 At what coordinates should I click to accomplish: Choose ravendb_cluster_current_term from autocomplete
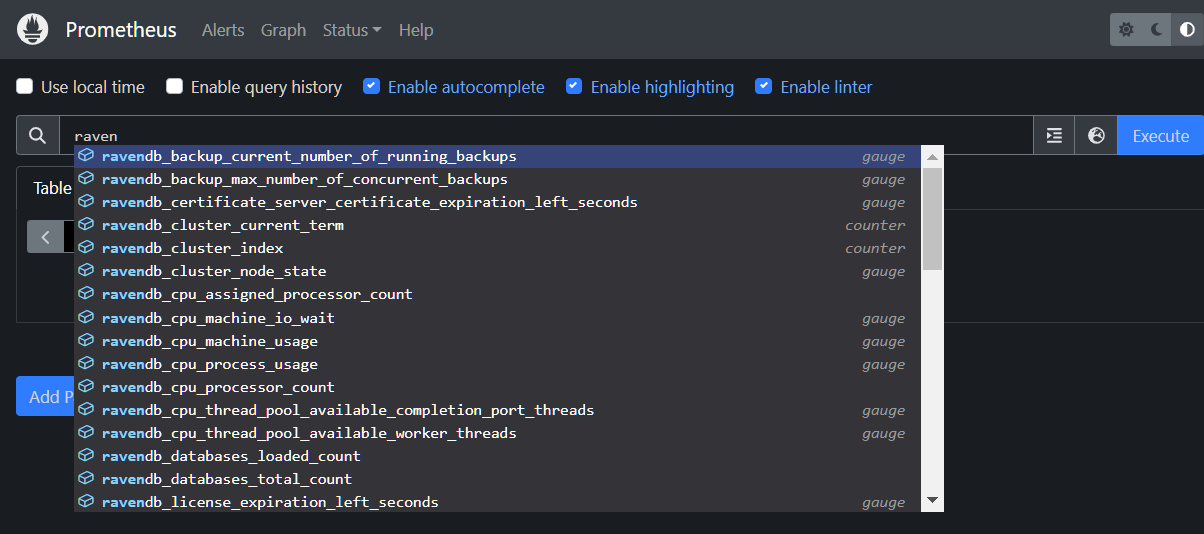[498, 225]
